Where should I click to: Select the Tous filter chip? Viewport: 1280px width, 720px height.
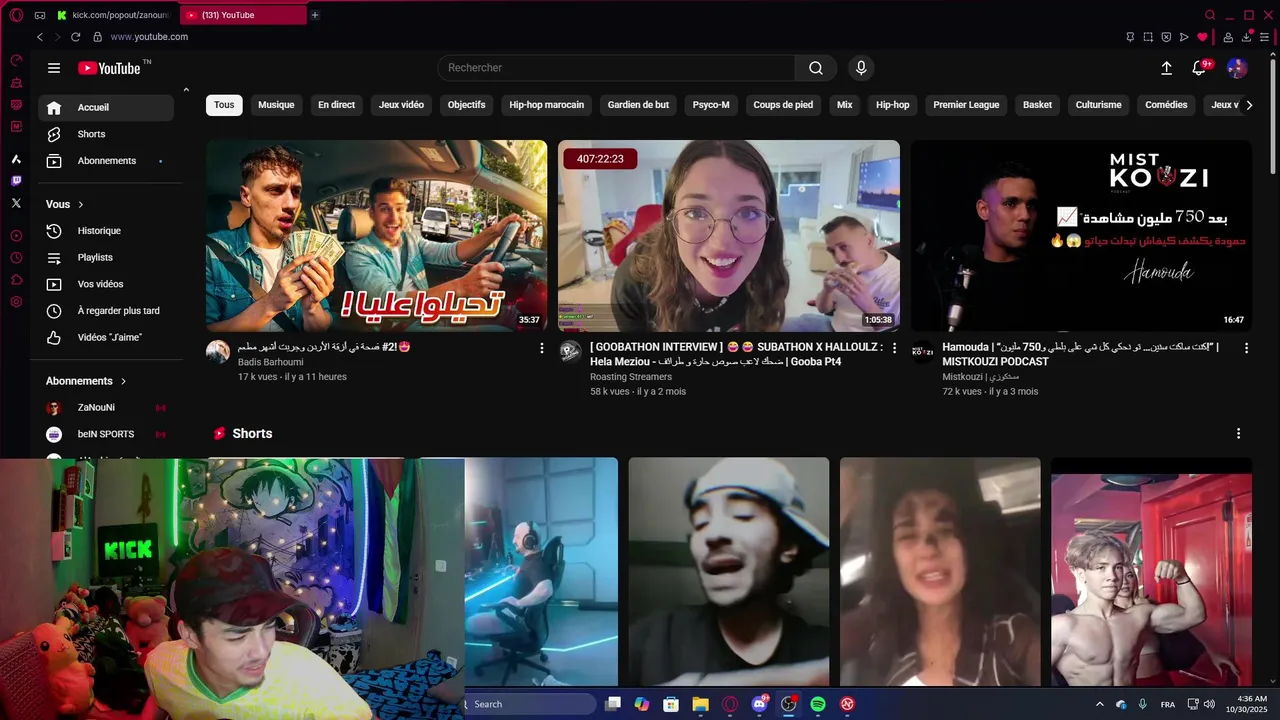pyautogui.click(x=224, y=105)
